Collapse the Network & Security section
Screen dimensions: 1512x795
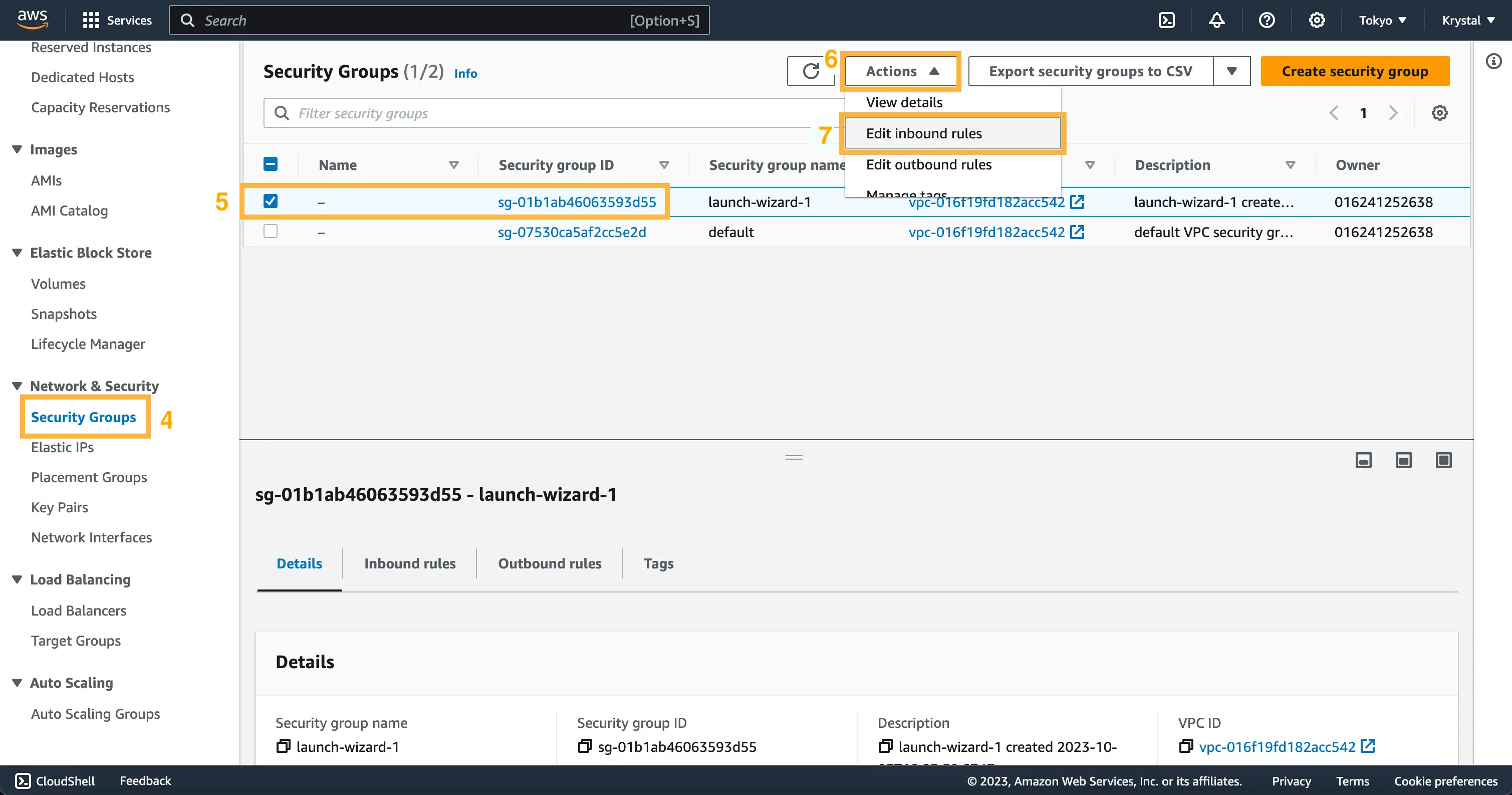pyautogui.click(x=18, y=386)
